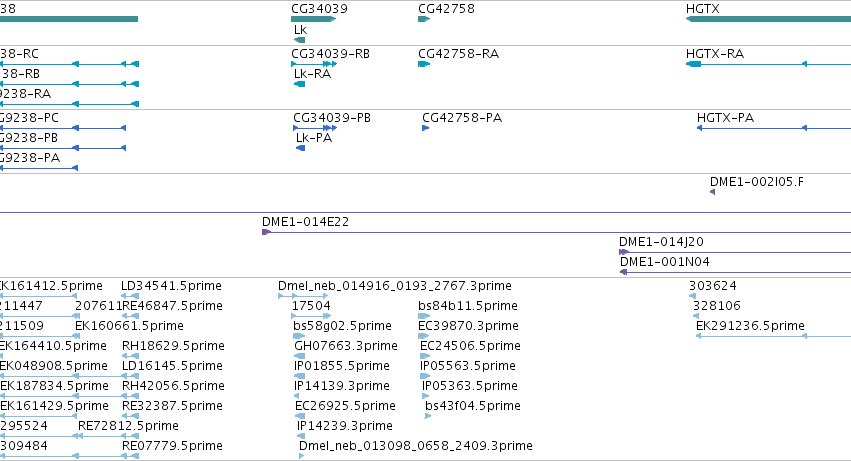The image size is (851, 461).
Task: Click the HGTX gene bar
Action: [769, 19]
